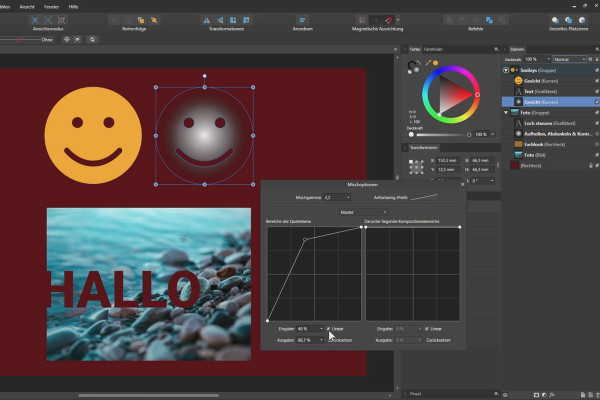Click the third Transformationen rotate icon
The width and height of the screenshot is (600, 400).
tap(233, 20)
